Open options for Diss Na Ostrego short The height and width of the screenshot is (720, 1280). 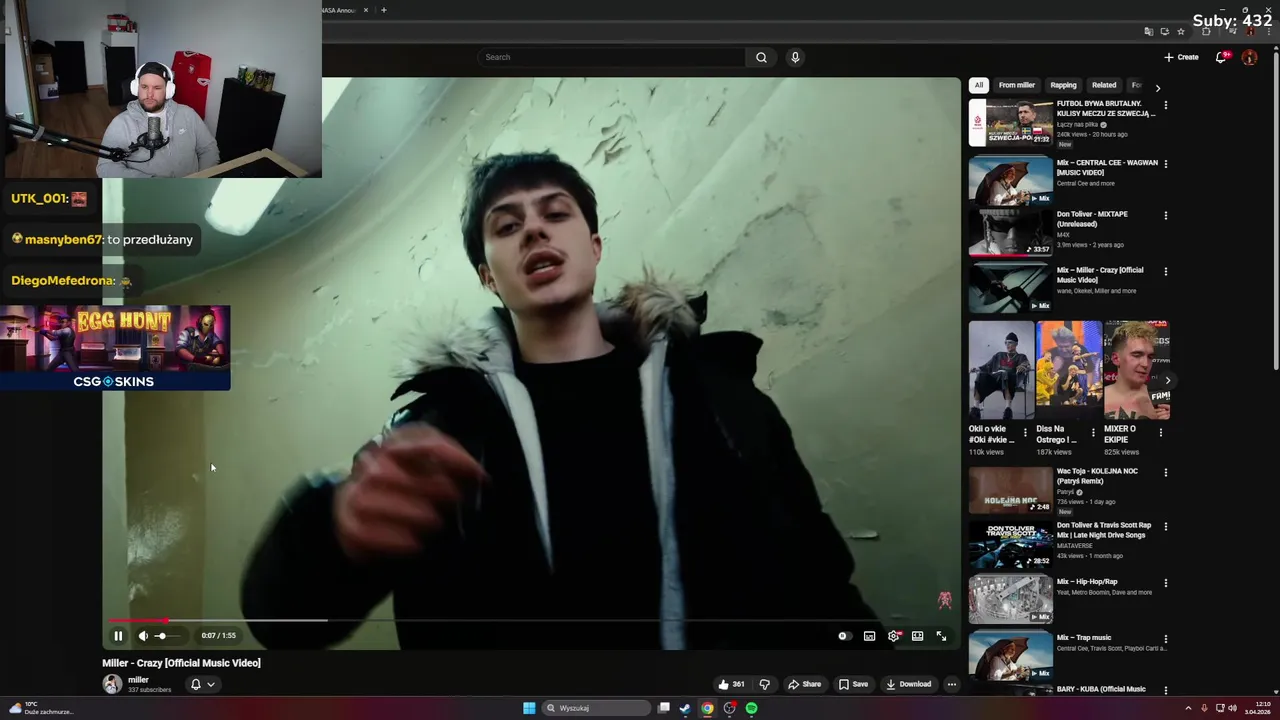(1093, 433)
